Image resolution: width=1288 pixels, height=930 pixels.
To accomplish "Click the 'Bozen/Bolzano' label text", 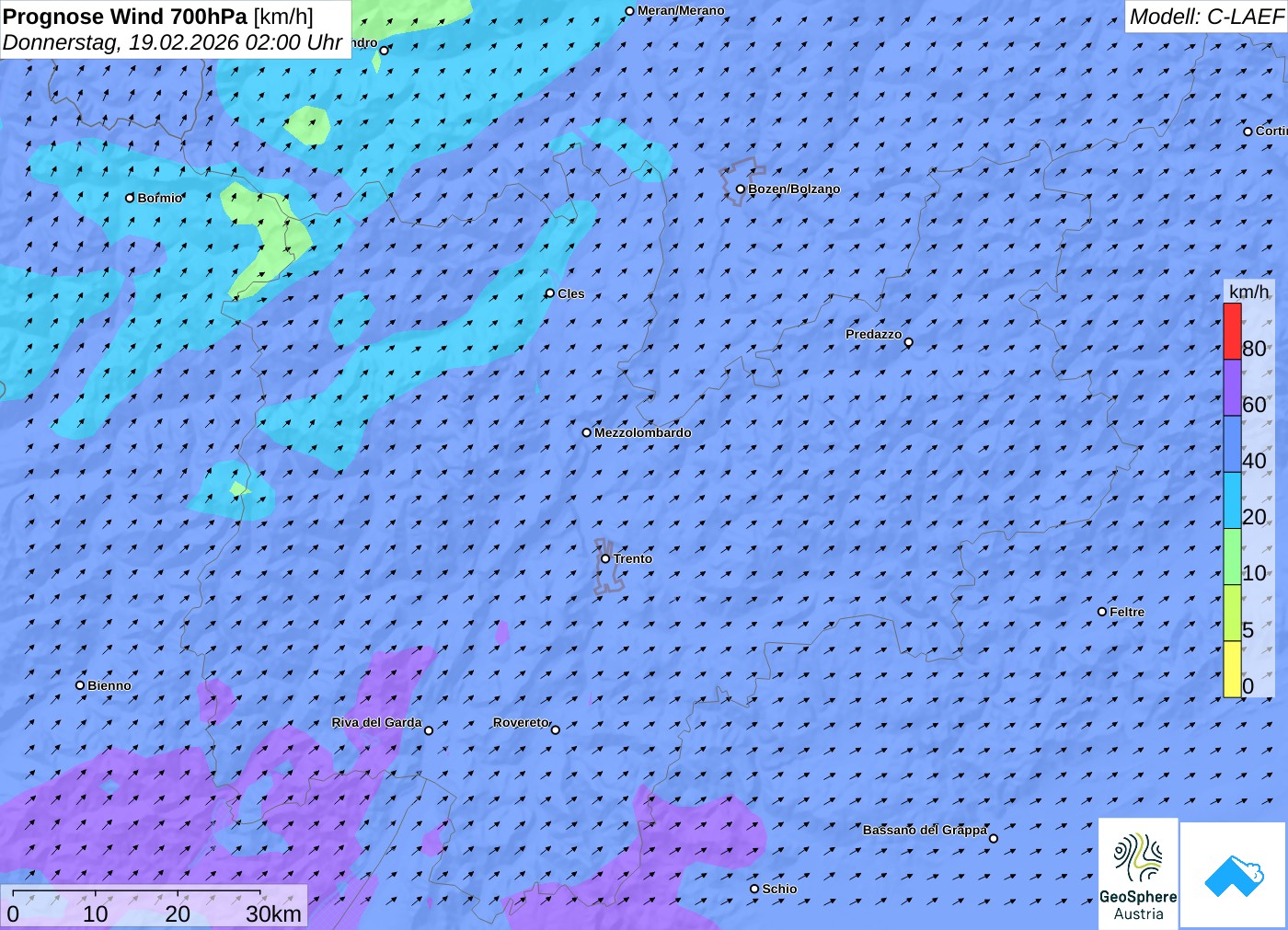I will coord(794,189).
